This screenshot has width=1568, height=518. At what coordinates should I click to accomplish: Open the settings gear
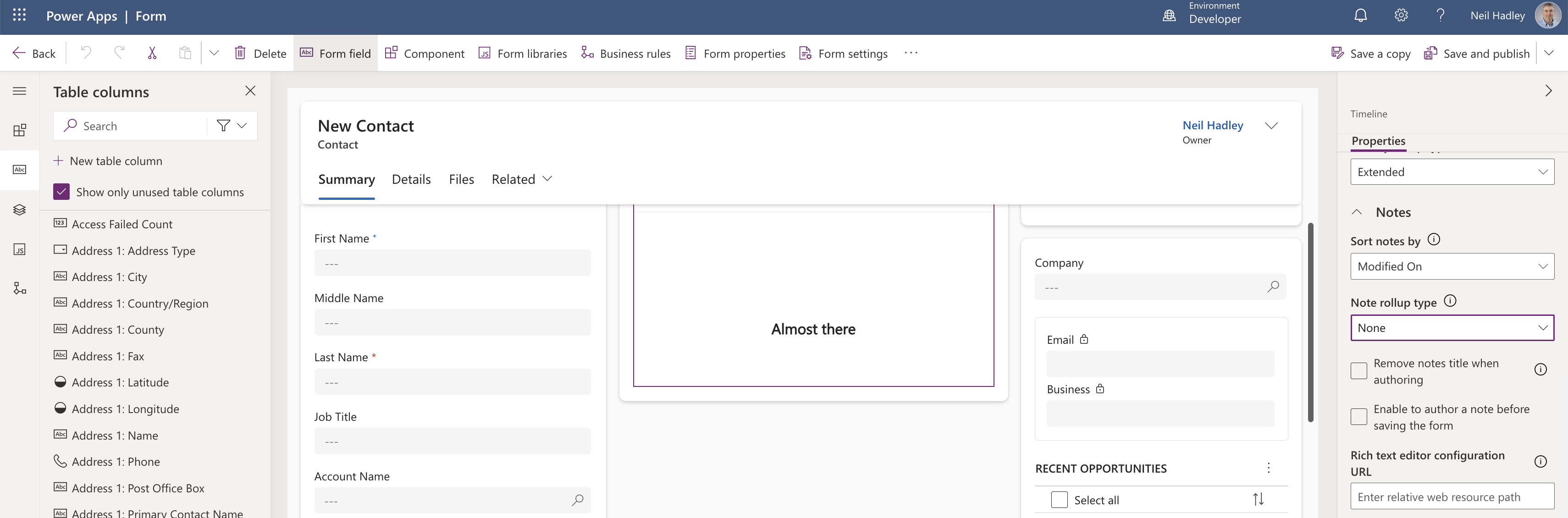point(1401,15)
